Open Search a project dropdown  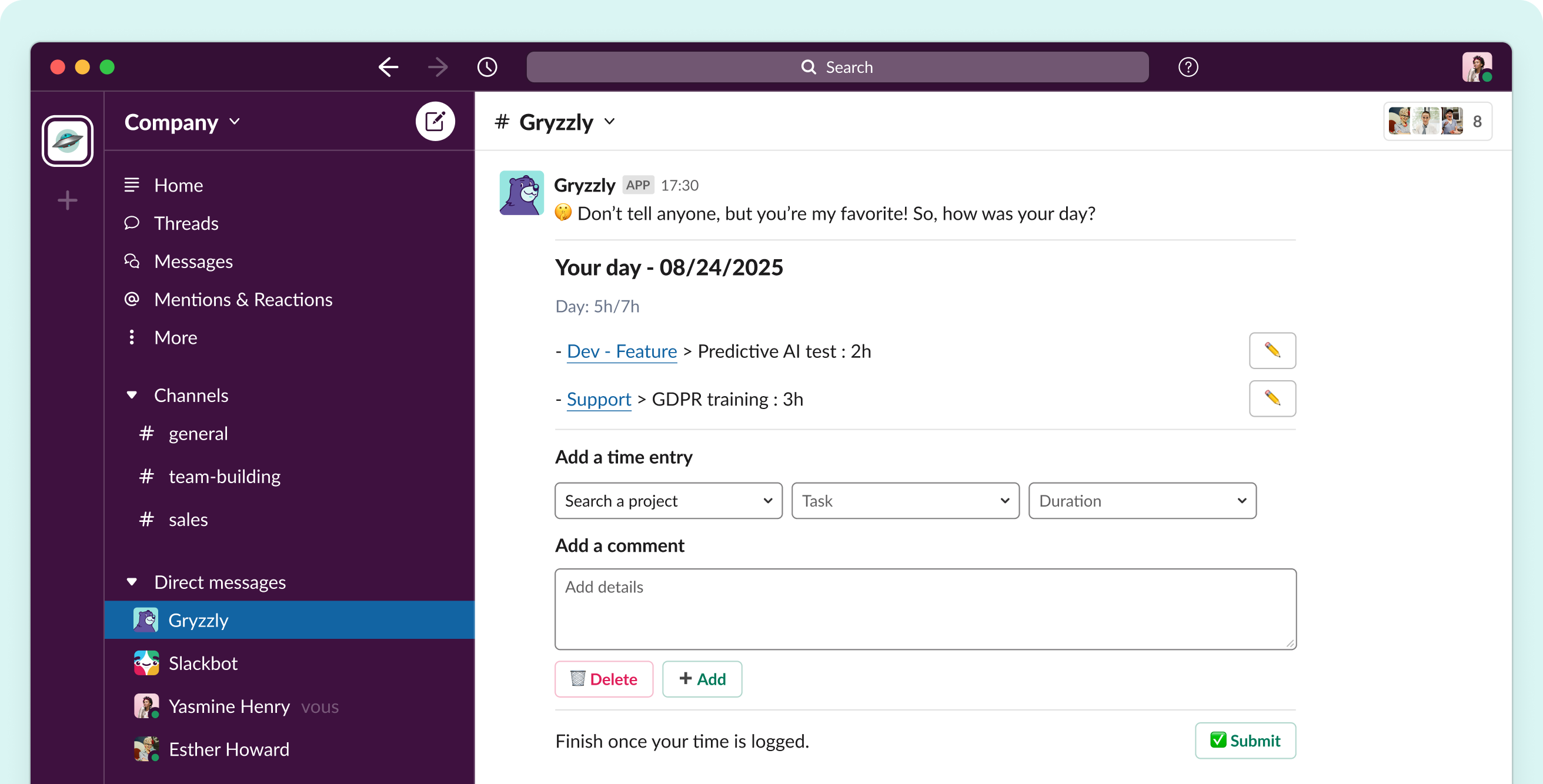click(668, 501)
